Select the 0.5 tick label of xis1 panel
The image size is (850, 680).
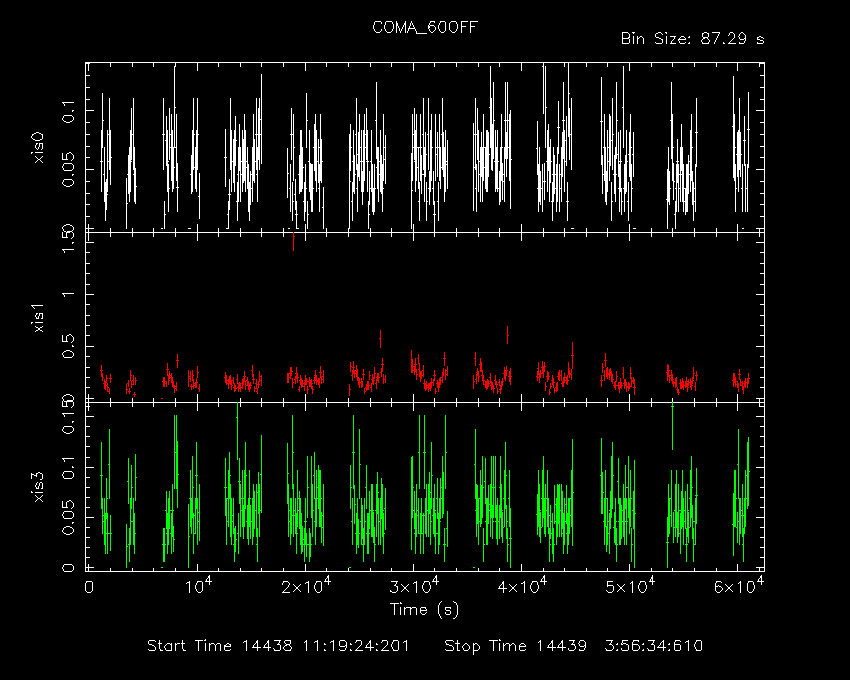(x=69, y=347)
